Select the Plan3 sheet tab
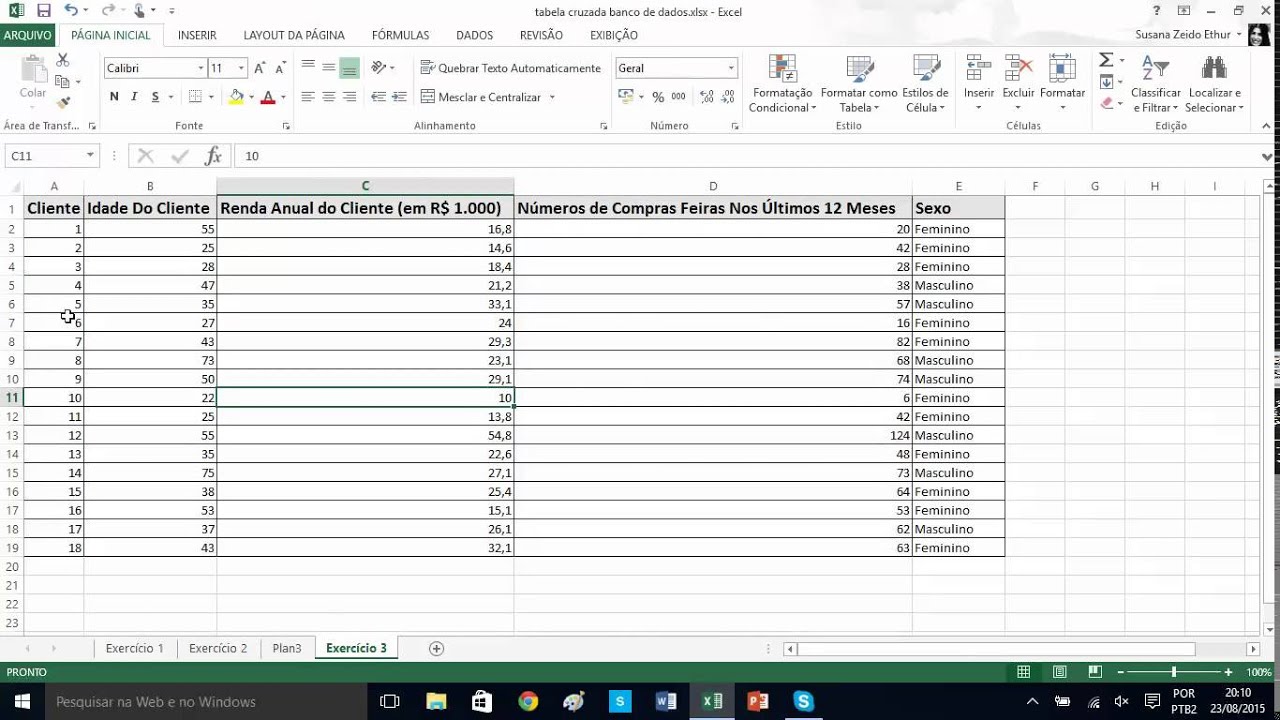The height and width of the screenshot is (720, 1280). pyautogui.click(x=287, y=648)
